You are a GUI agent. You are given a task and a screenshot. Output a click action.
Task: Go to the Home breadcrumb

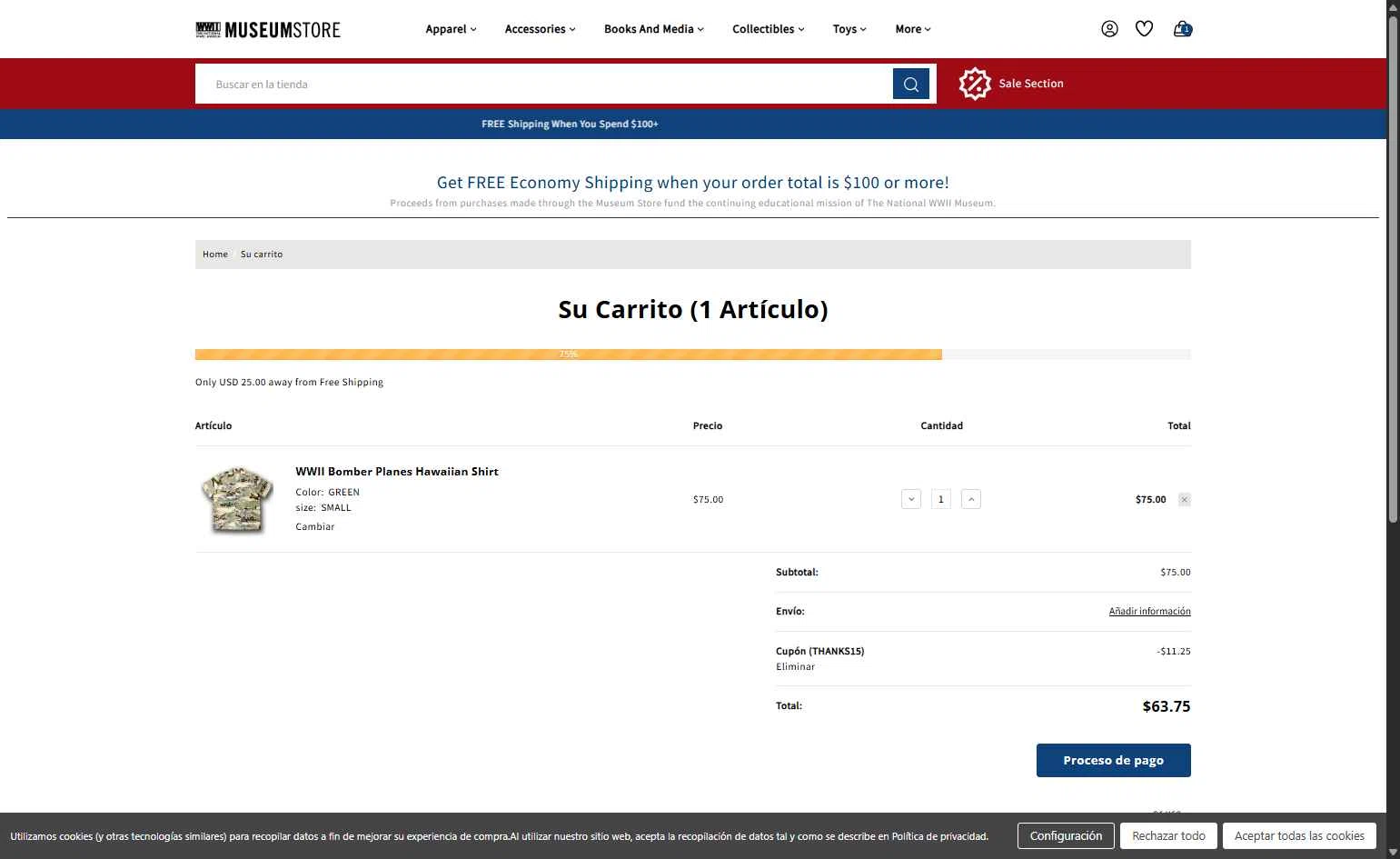[x=215, y=255]
